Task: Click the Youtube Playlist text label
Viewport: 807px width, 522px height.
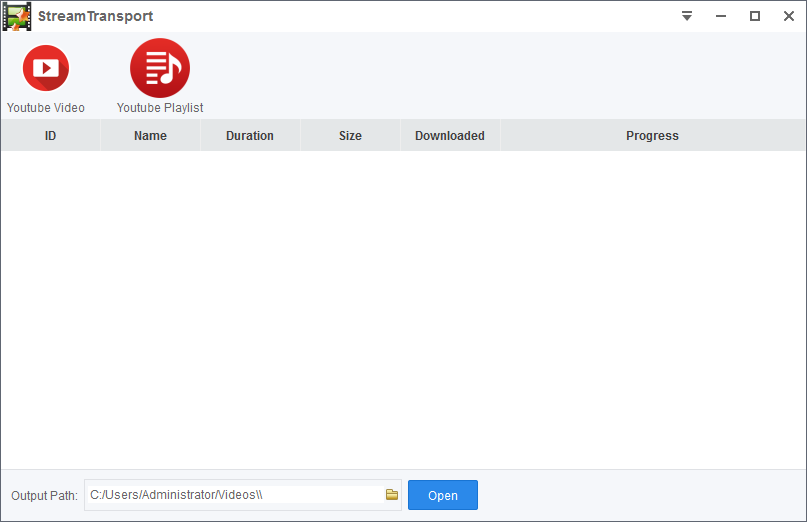Action: 160,108
